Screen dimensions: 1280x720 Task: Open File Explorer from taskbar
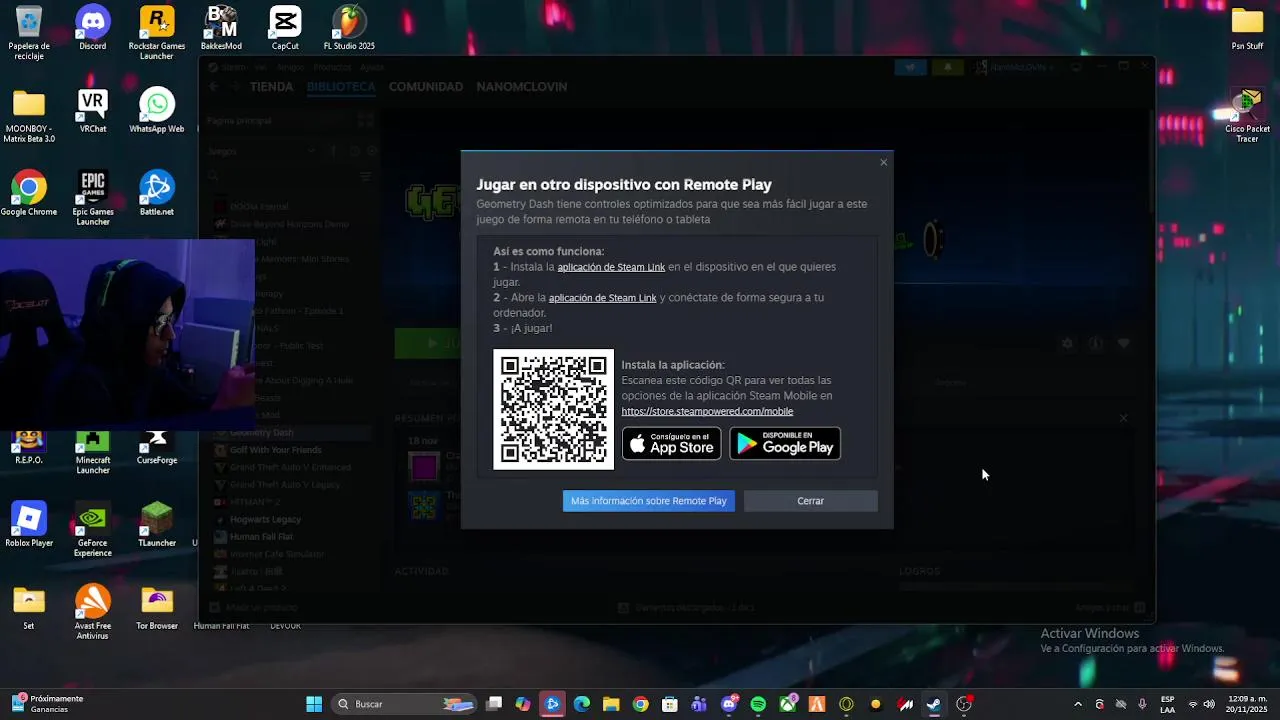611,704
